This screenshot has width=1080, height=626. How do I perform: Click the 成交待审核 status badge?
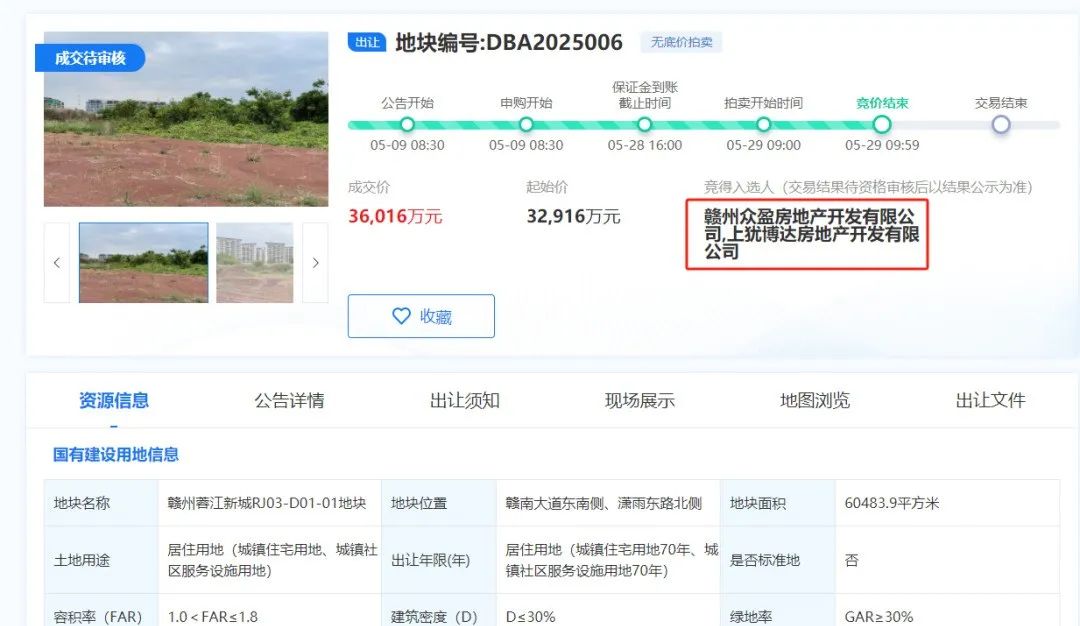(x=90, y=58)
